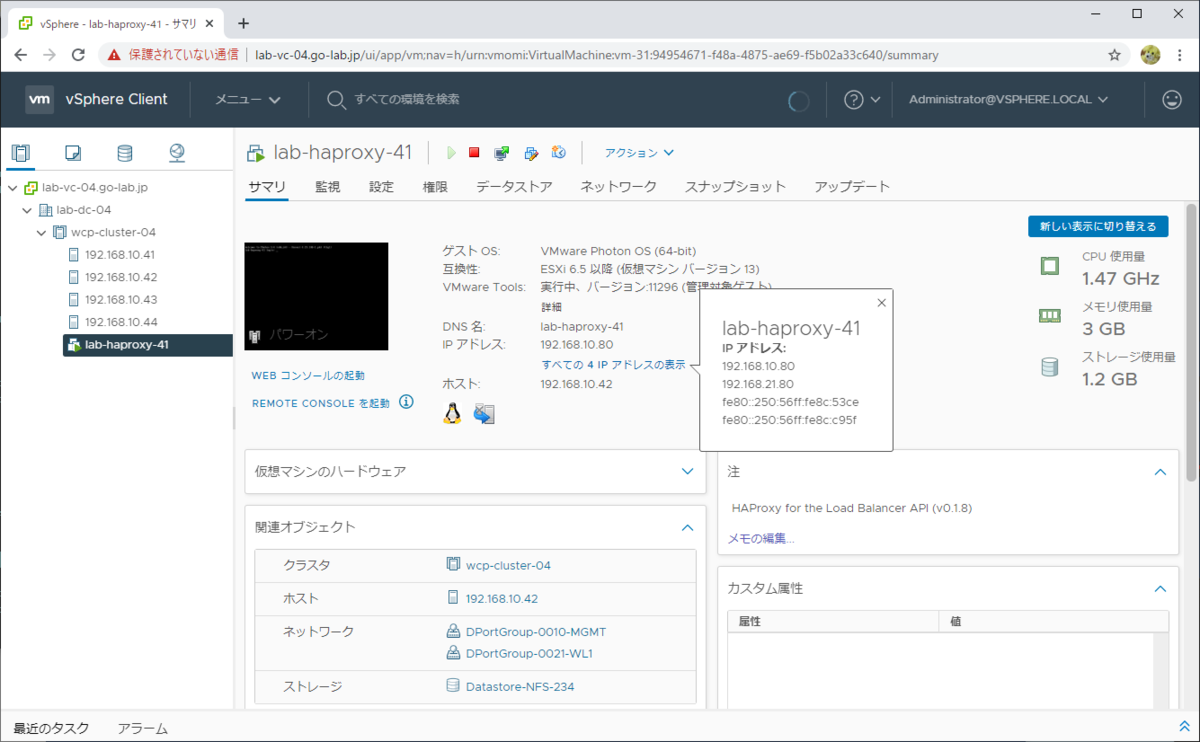The height and width of the screenshot is (742, 1200).
Task: Open VMs and Templates inventory view
Action: click(x=73, y=153)
